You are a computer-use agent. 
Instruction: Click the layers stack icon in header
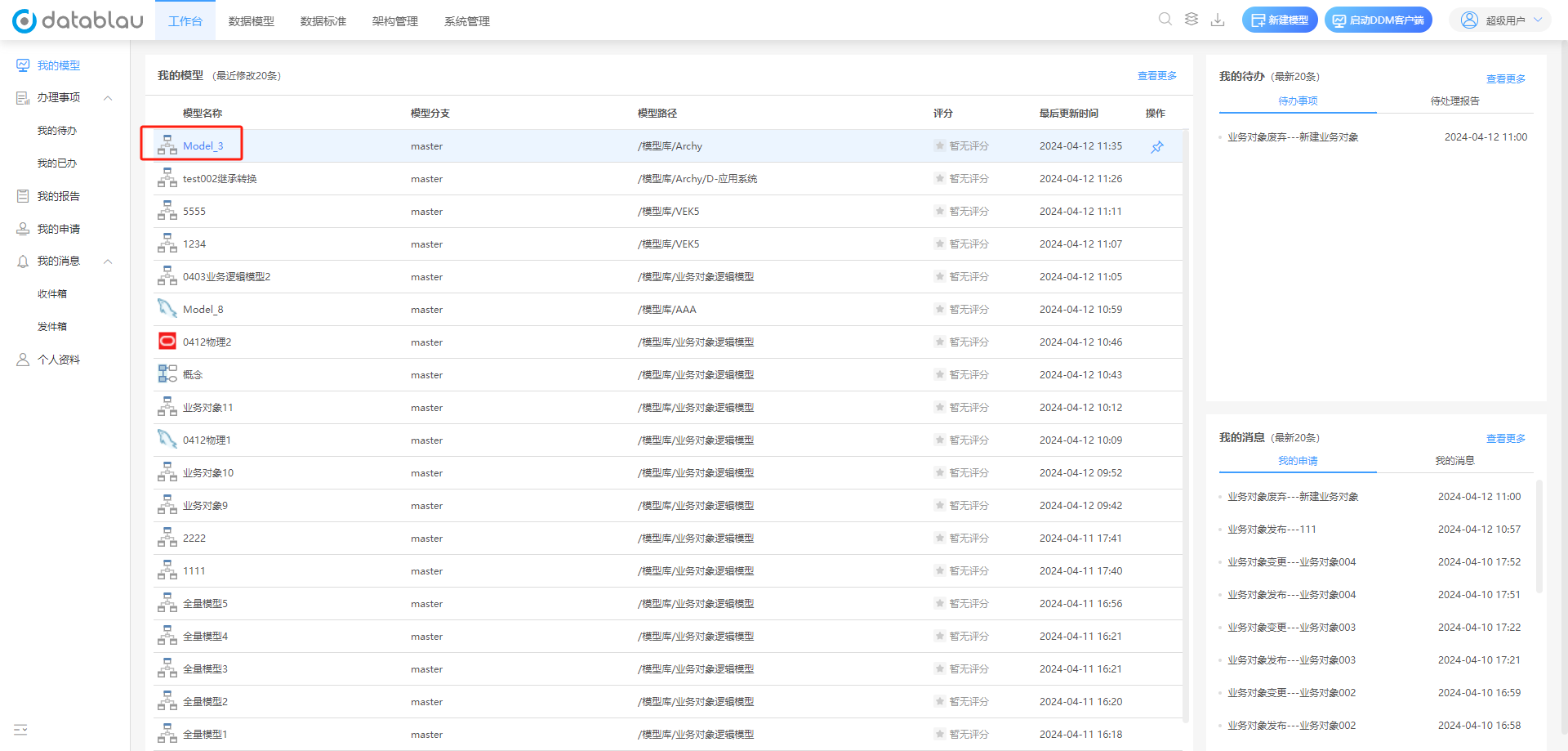[1192, 20]
